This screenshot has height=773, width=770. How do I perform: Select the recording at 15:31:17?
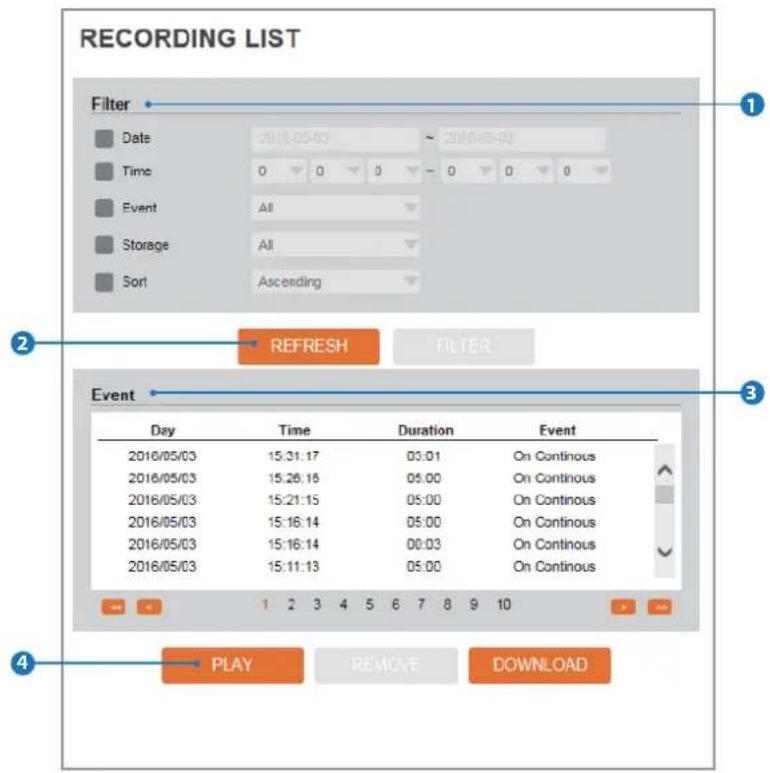click(375, 456)
